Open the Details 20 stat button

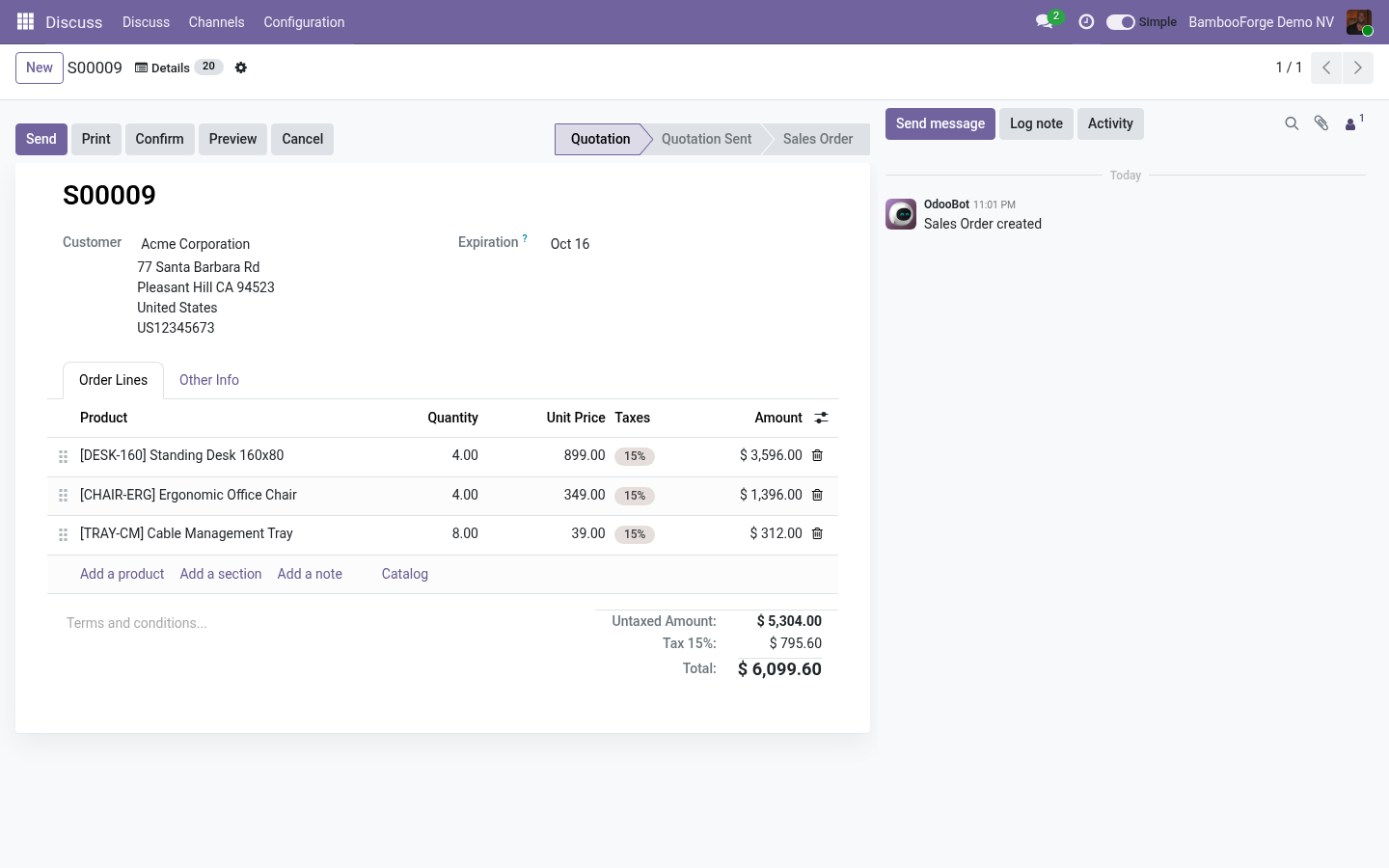[179, 68]
